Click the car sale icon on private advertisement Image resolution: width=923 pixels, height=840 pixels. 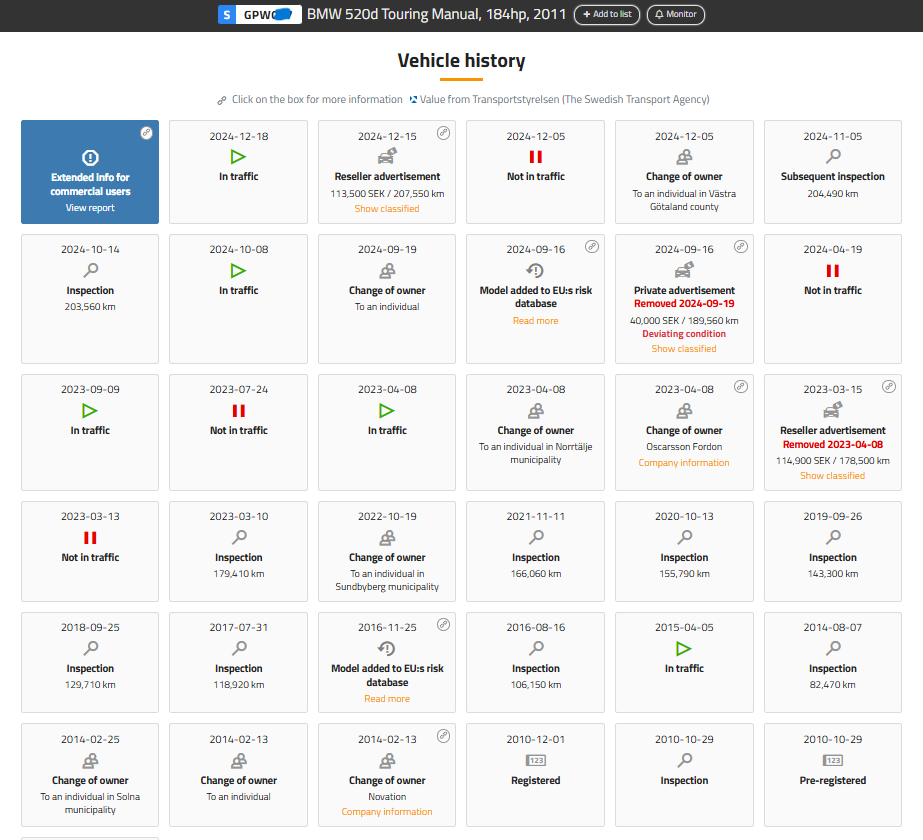(x=684, y=271)
